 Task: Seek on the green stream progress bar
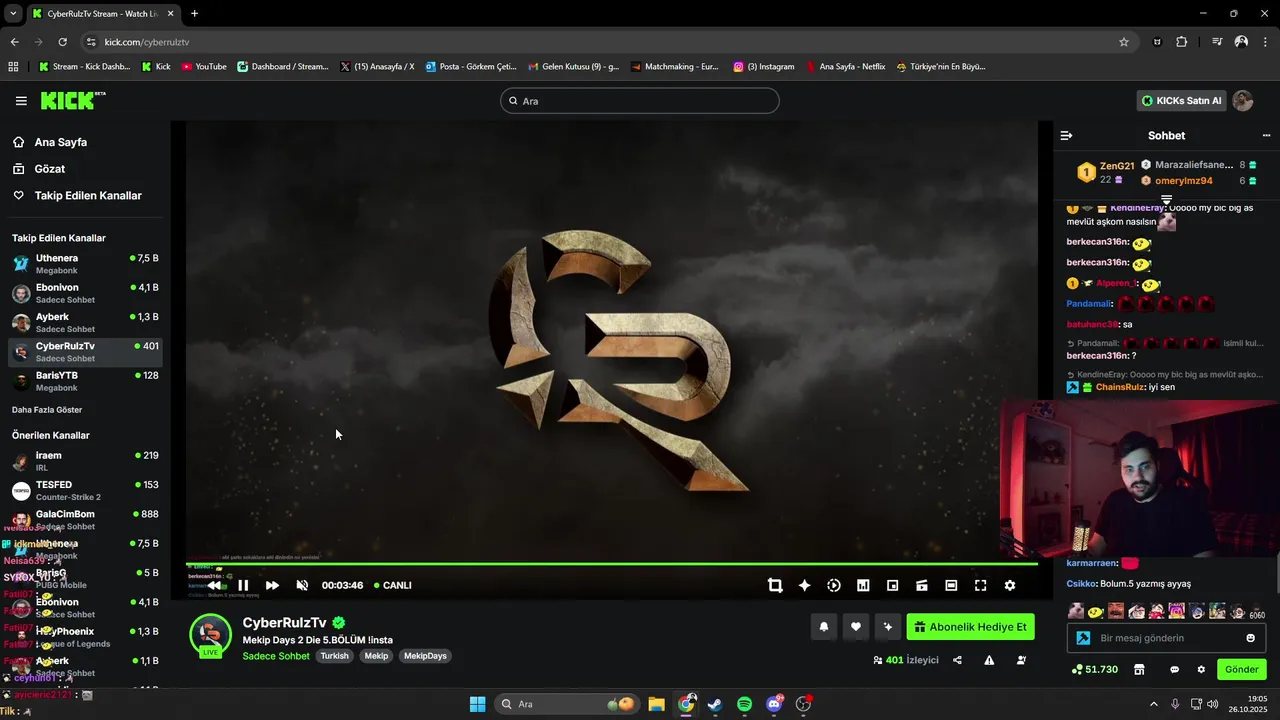(611, 564)
